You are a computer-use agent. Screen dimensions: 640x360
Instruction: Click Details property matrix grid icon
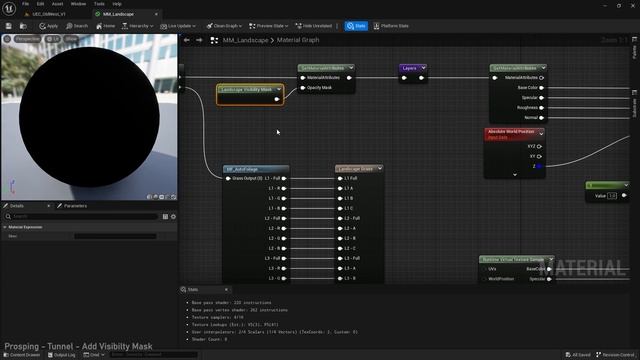[x=165, y=217]
